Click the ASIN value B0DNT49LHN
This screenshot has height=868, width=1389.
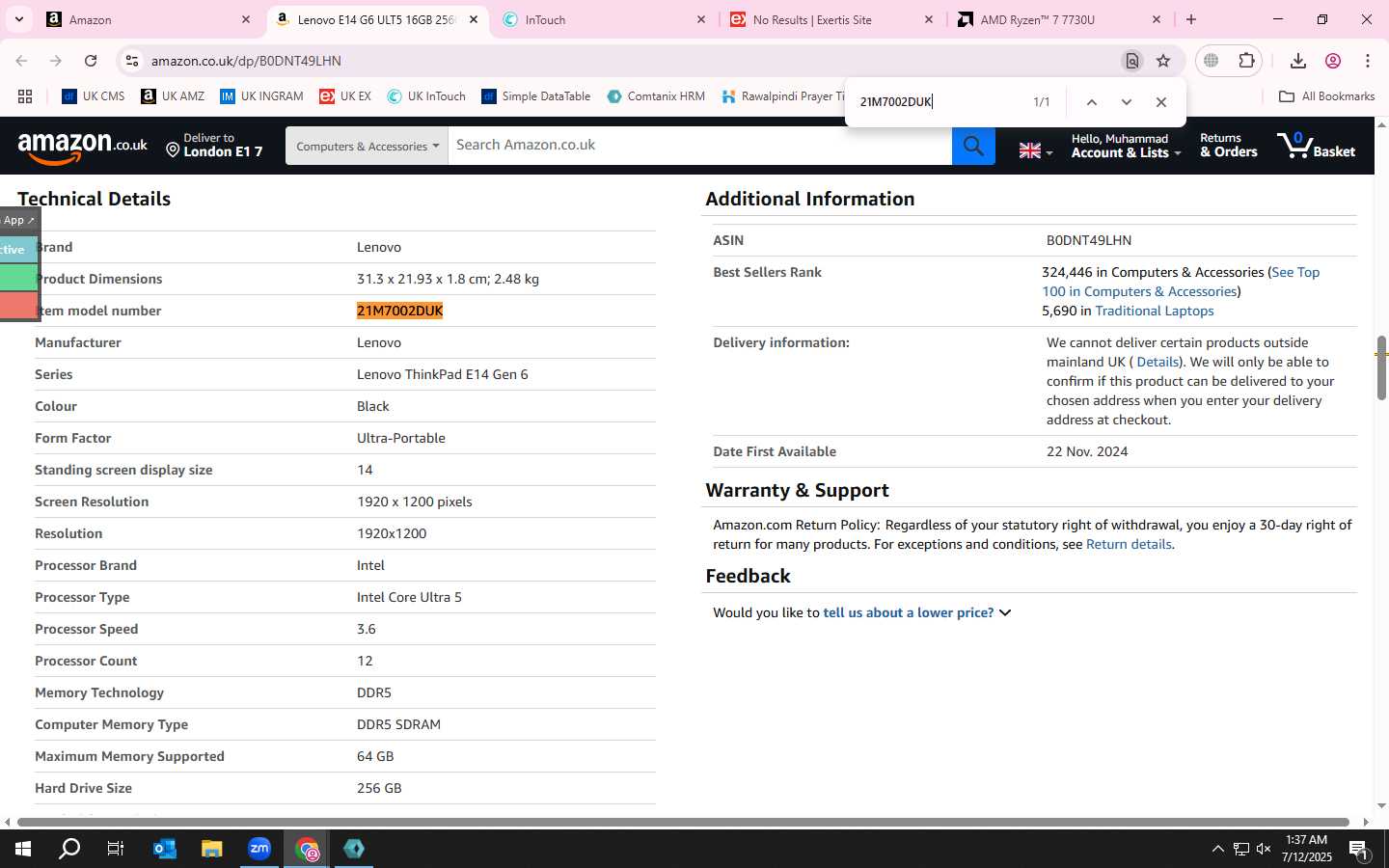coord(1088,240)
